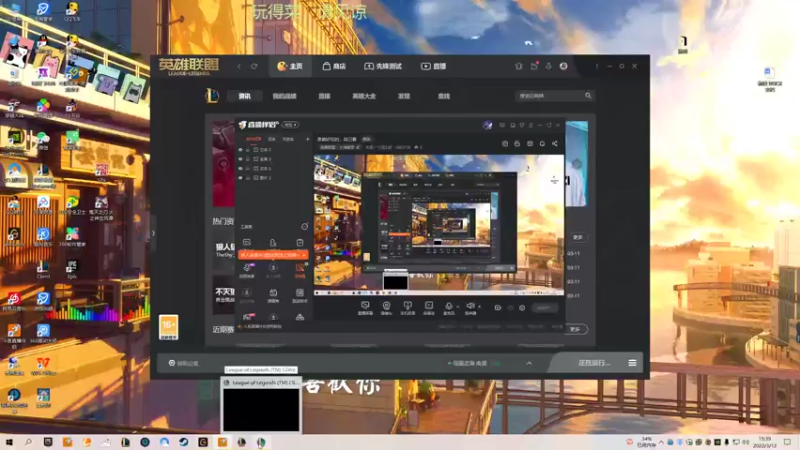
Task: Toggle the lock on the second source layer
Action: [x=248, y=159]
